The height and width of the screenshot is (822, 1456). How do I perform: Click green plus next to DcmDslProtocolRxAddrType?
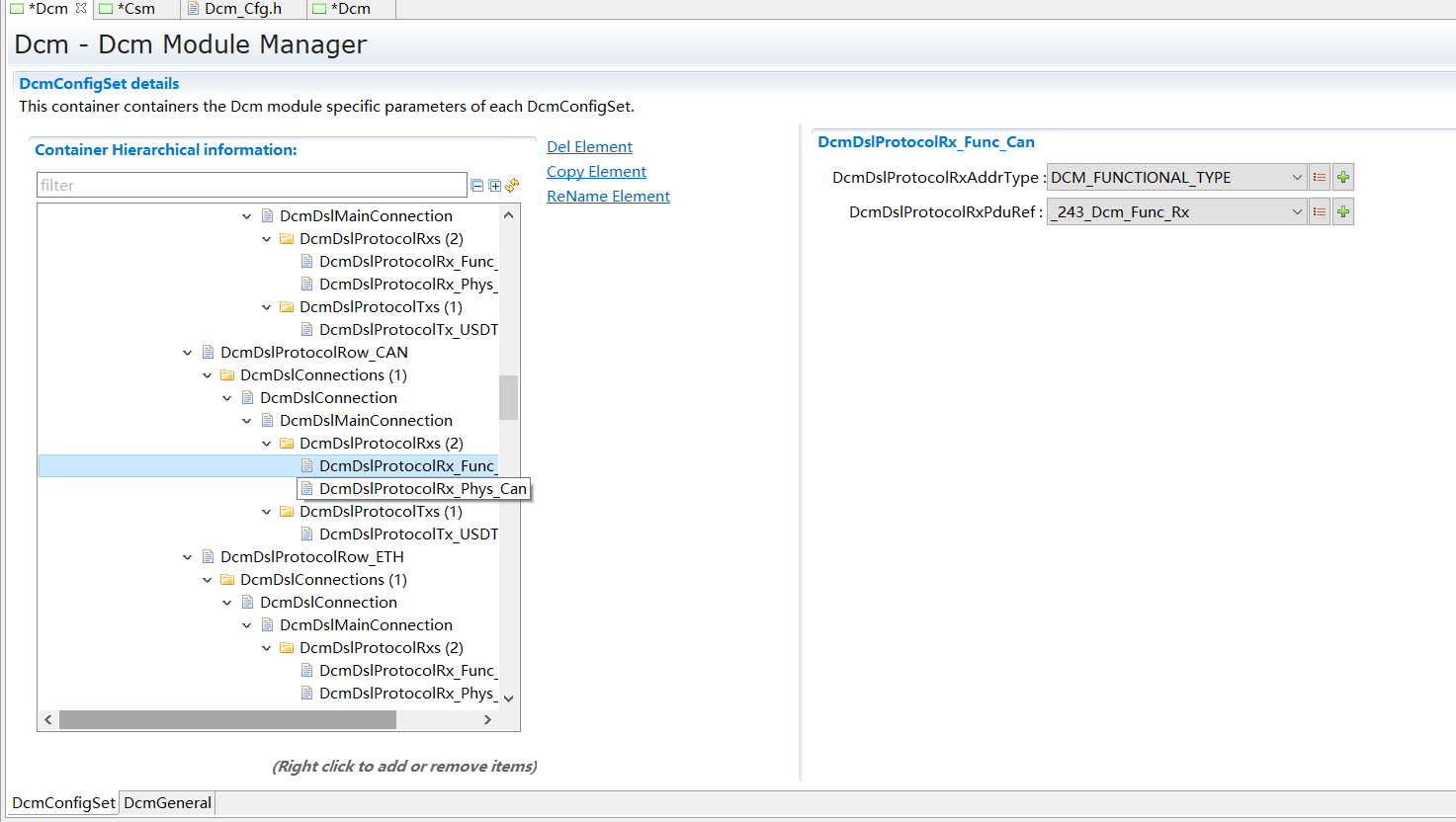pos(1343,178)
